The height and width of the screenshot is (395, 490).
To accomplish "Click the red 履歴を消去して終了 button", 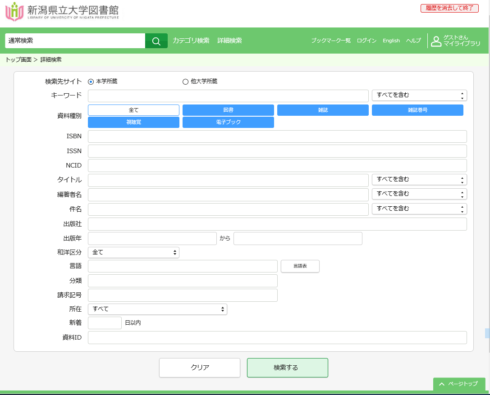I will click(449, 8).
